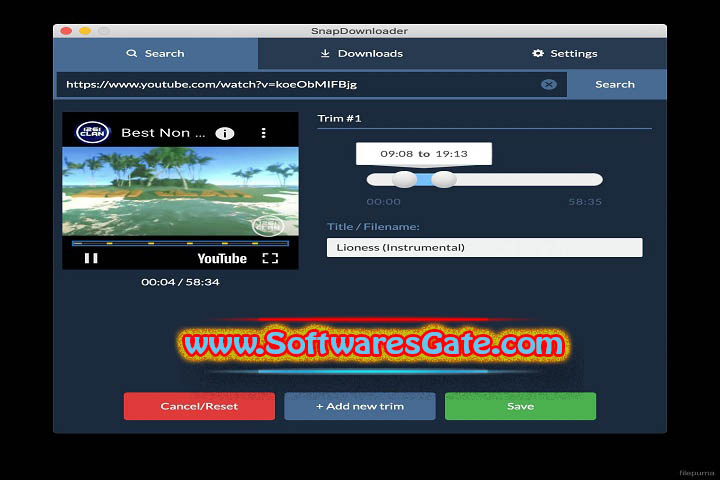Screen dimensions: 720x480
Task: Click the video progress bar
Action: [180, 243]
